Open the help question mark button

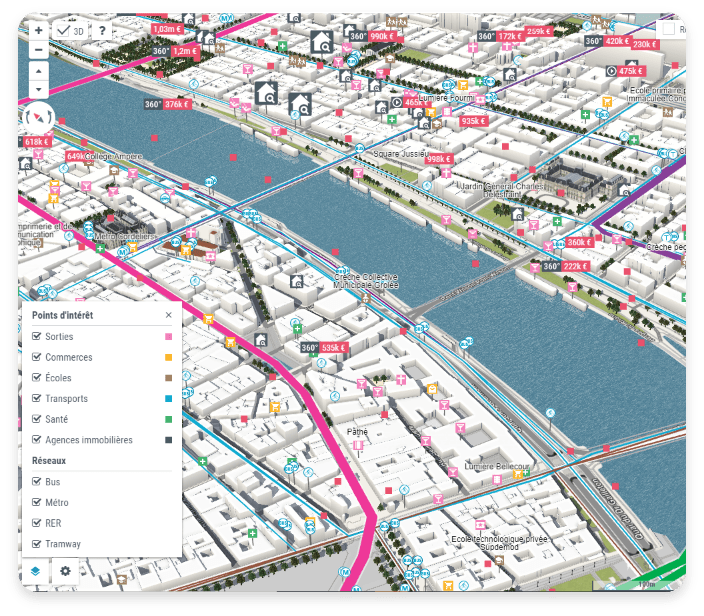102,31
